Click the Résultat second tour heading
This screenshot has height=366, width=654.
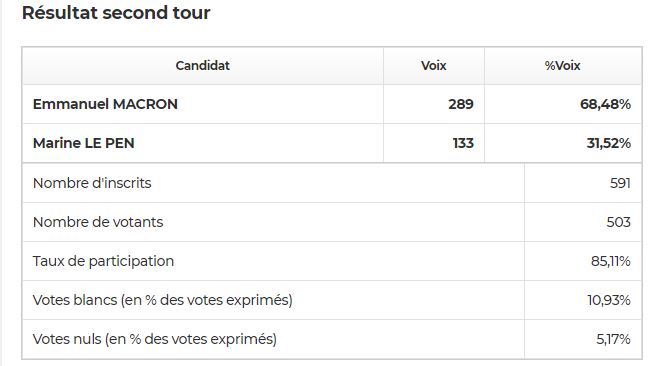(x=116, y=13)
